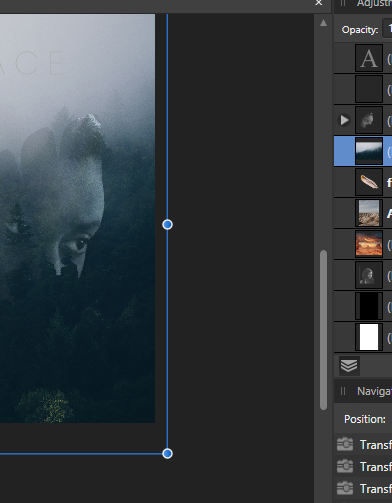
Task: Select the desert landscape layer thumbnail
Action: (x=369, y=213)
